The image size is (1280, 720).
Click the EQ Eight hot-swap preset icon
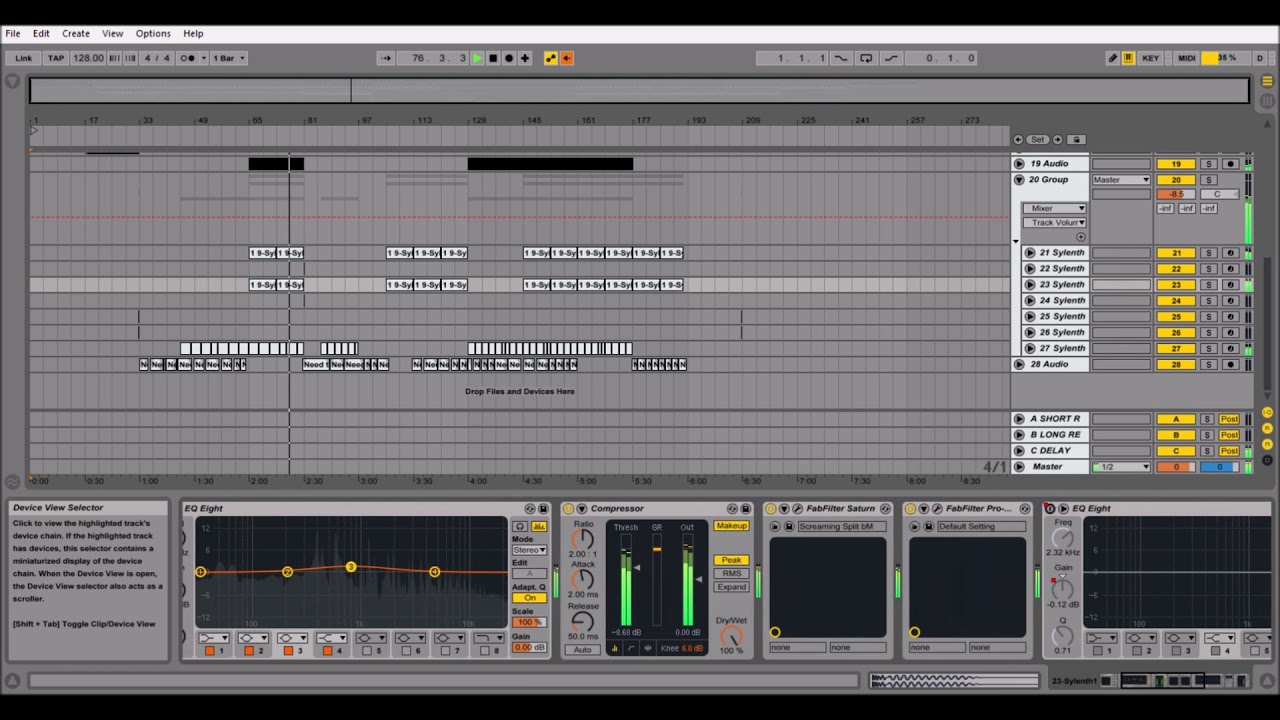tap(530, 509)
